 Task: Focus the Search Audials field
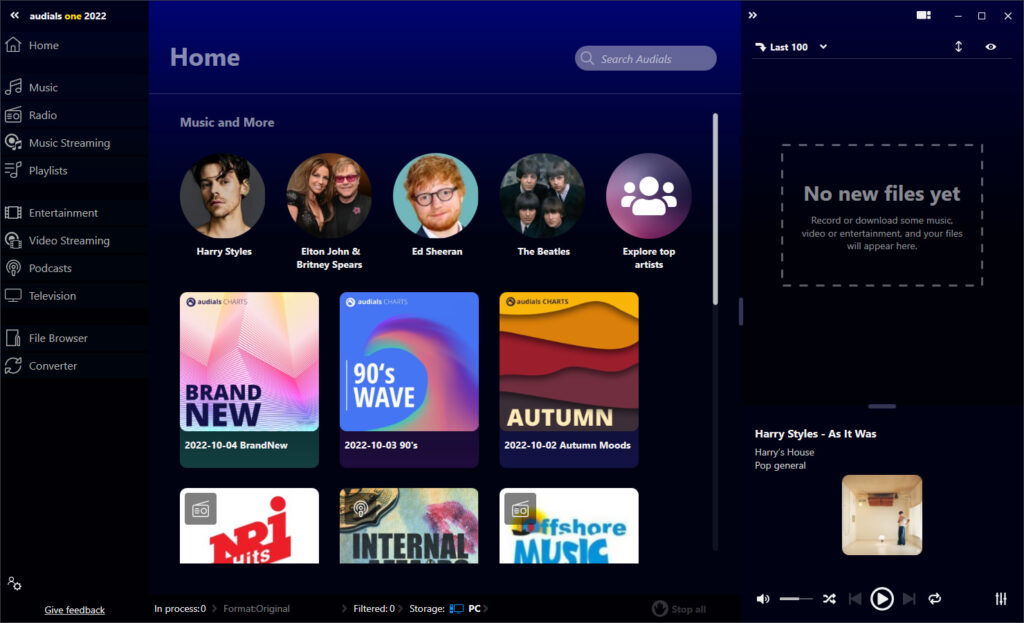645,58
